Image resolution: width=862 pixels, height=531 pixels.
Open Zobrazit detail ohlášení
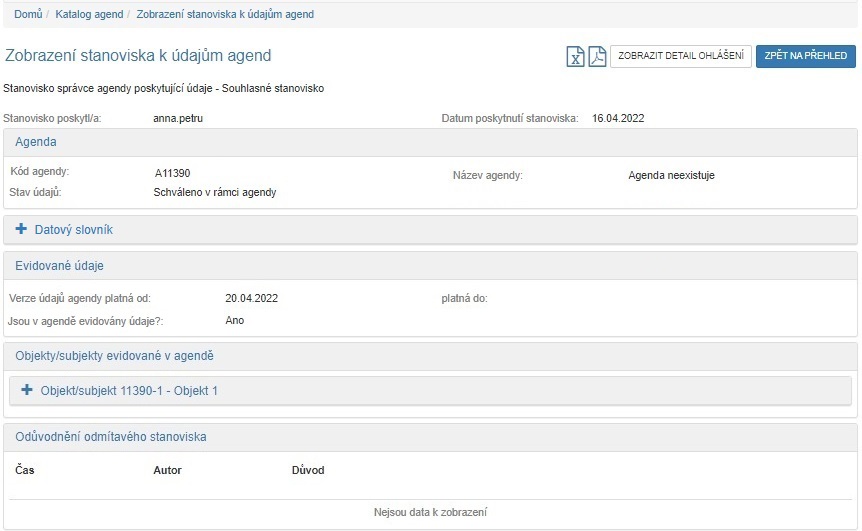(x=680, y=56)
